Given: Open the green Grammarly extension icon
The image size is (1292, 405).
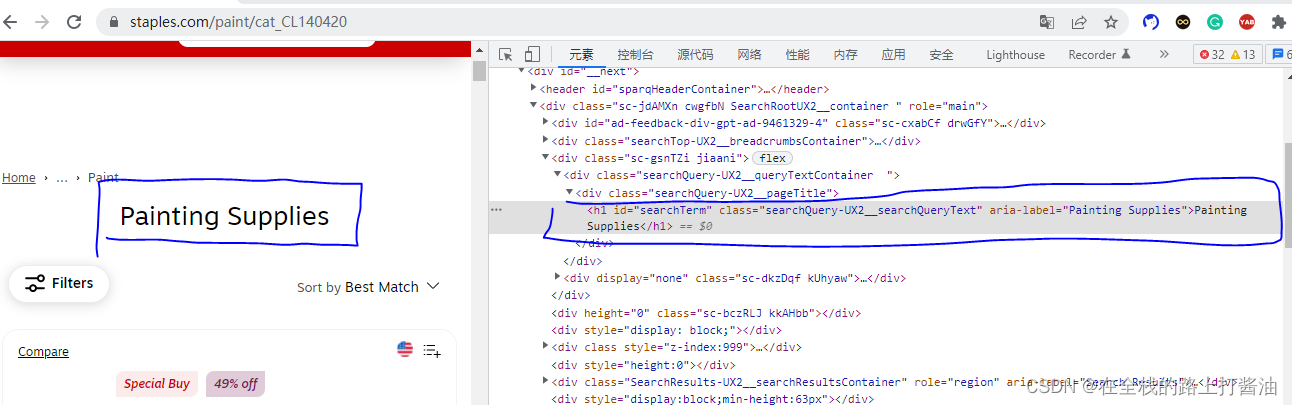Looking at the screenshot, I should 1215,22.
